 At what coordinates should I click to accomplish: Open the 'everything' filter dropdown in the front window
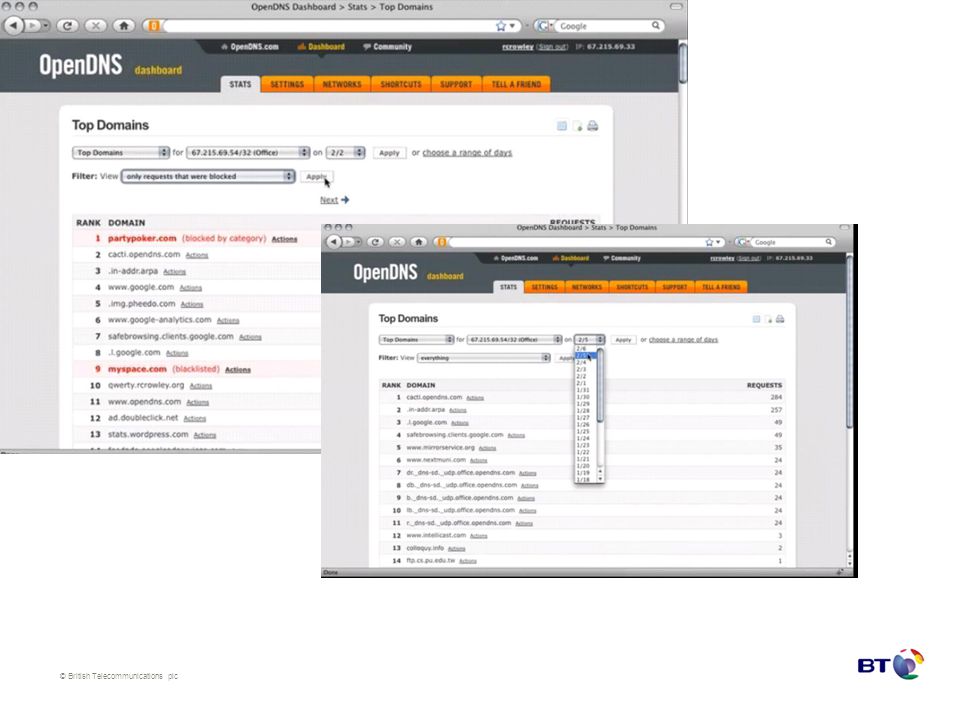[x=484, y=358]
